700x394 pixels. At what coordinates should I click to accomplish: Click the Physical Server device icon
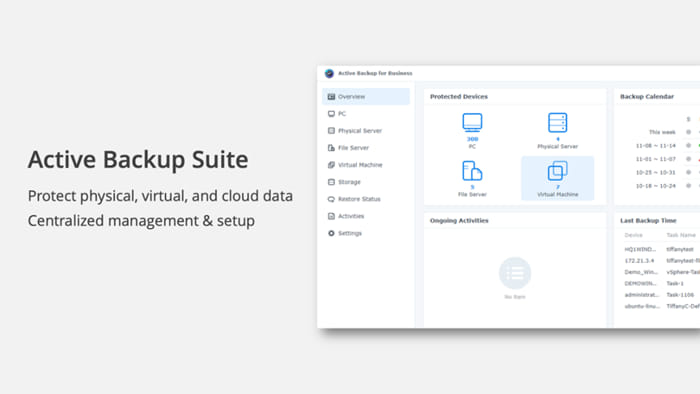coord(558,123)
